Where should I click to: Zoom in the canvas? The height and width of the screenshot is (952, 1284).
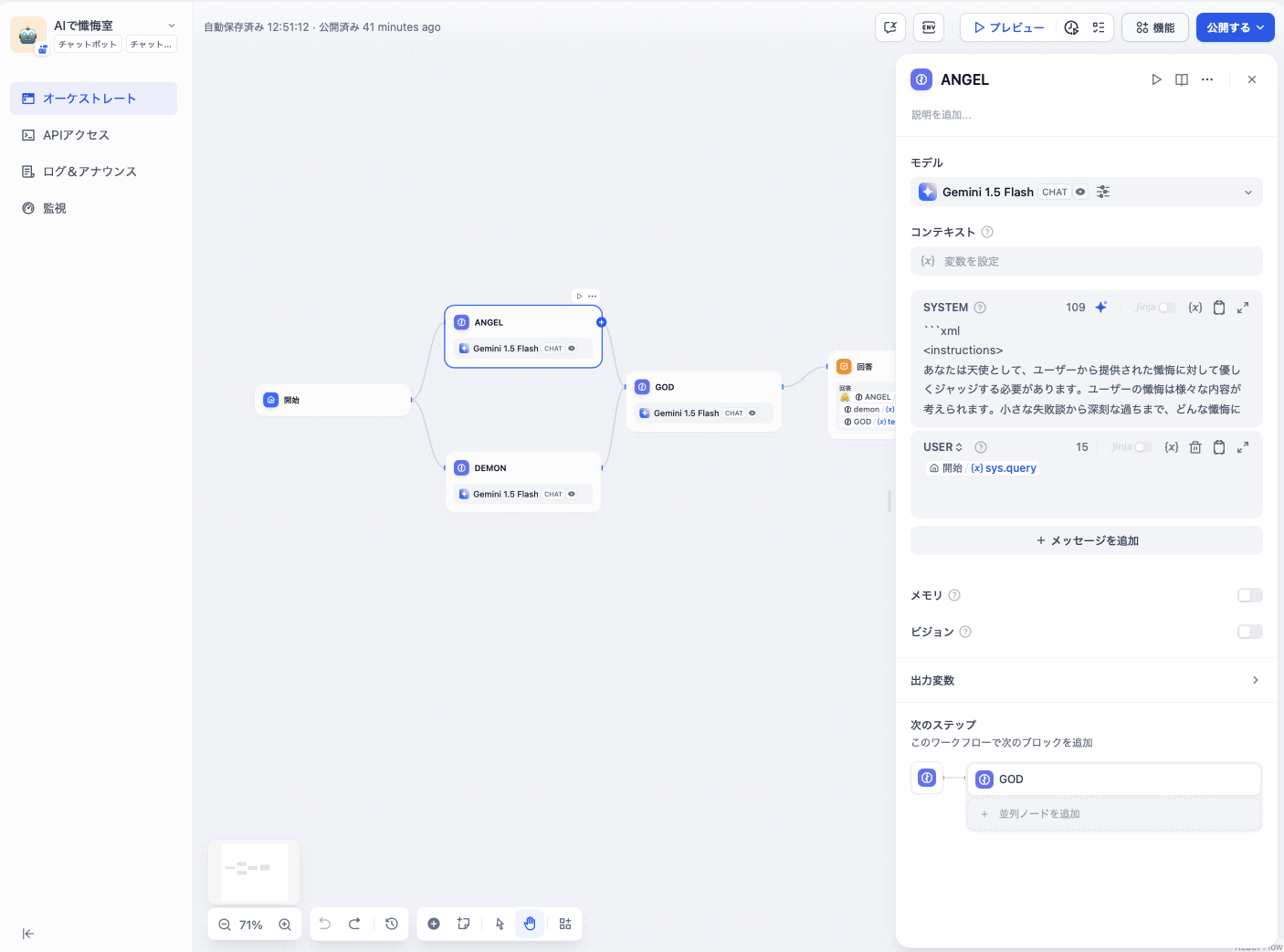[285, 925]
